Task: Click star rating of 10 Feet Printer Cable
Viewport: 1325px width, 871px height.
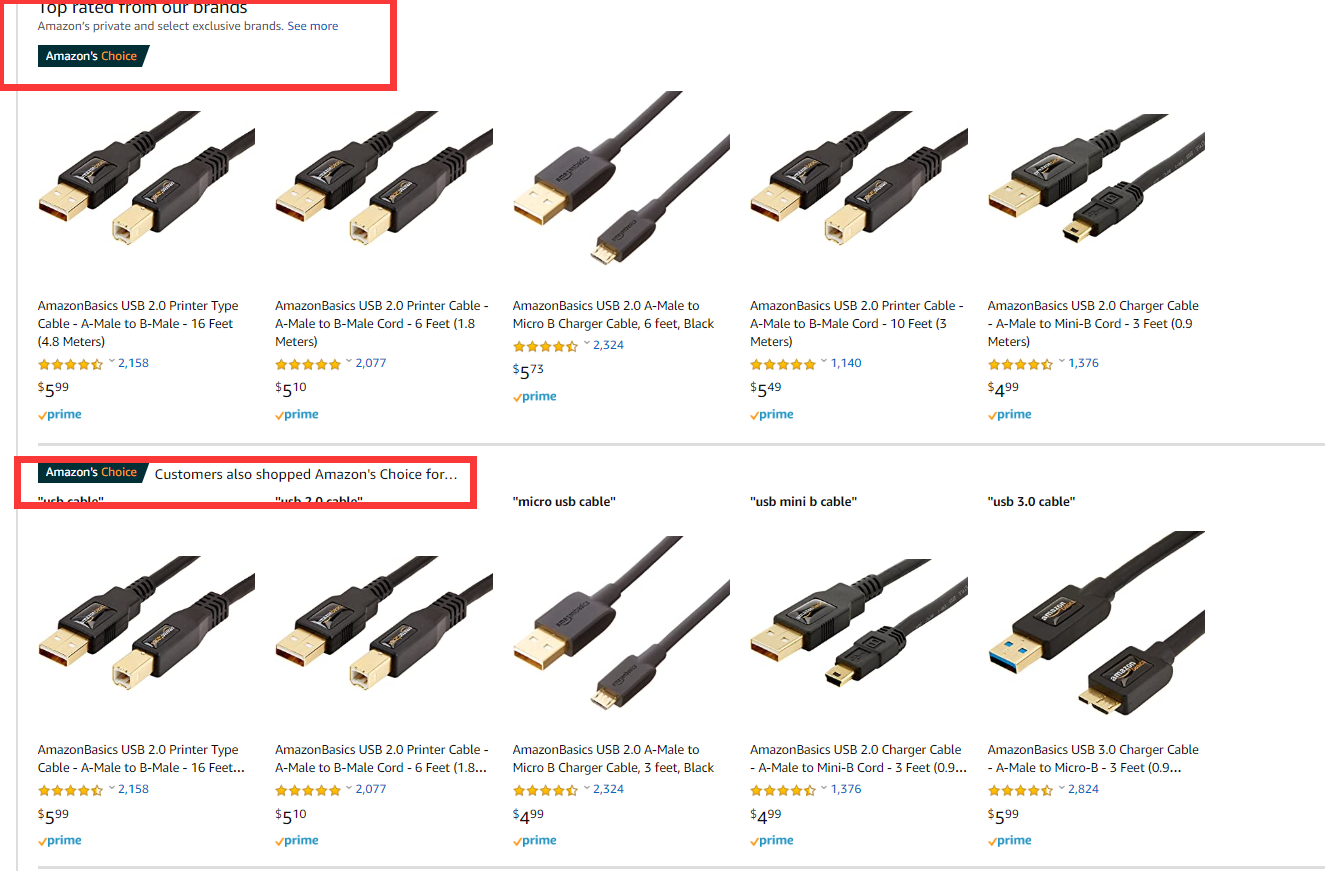Action: [783, 364]
